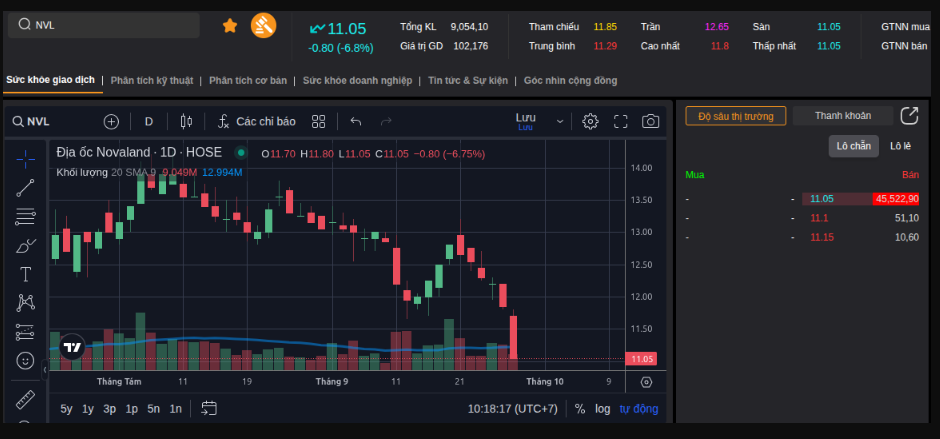Expand the Lưu save dropdown arrow
Screen dimensions: 940x439
tap(560, 122)
